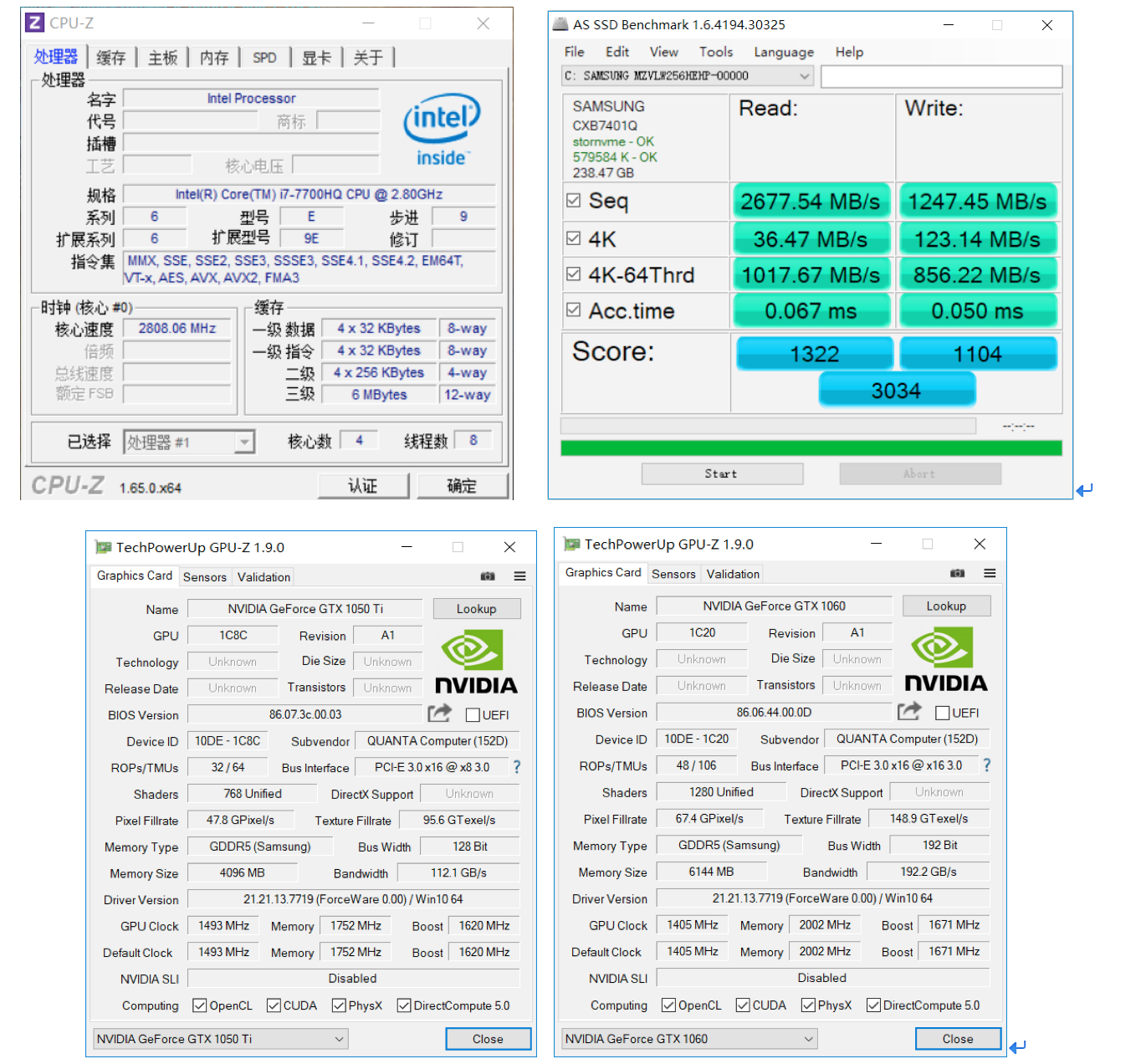Image resolution: width=1141 pixels, height=1064 pixels.
Task: Click the 认证 button in CPU-Z
Action: click(363, 486)
